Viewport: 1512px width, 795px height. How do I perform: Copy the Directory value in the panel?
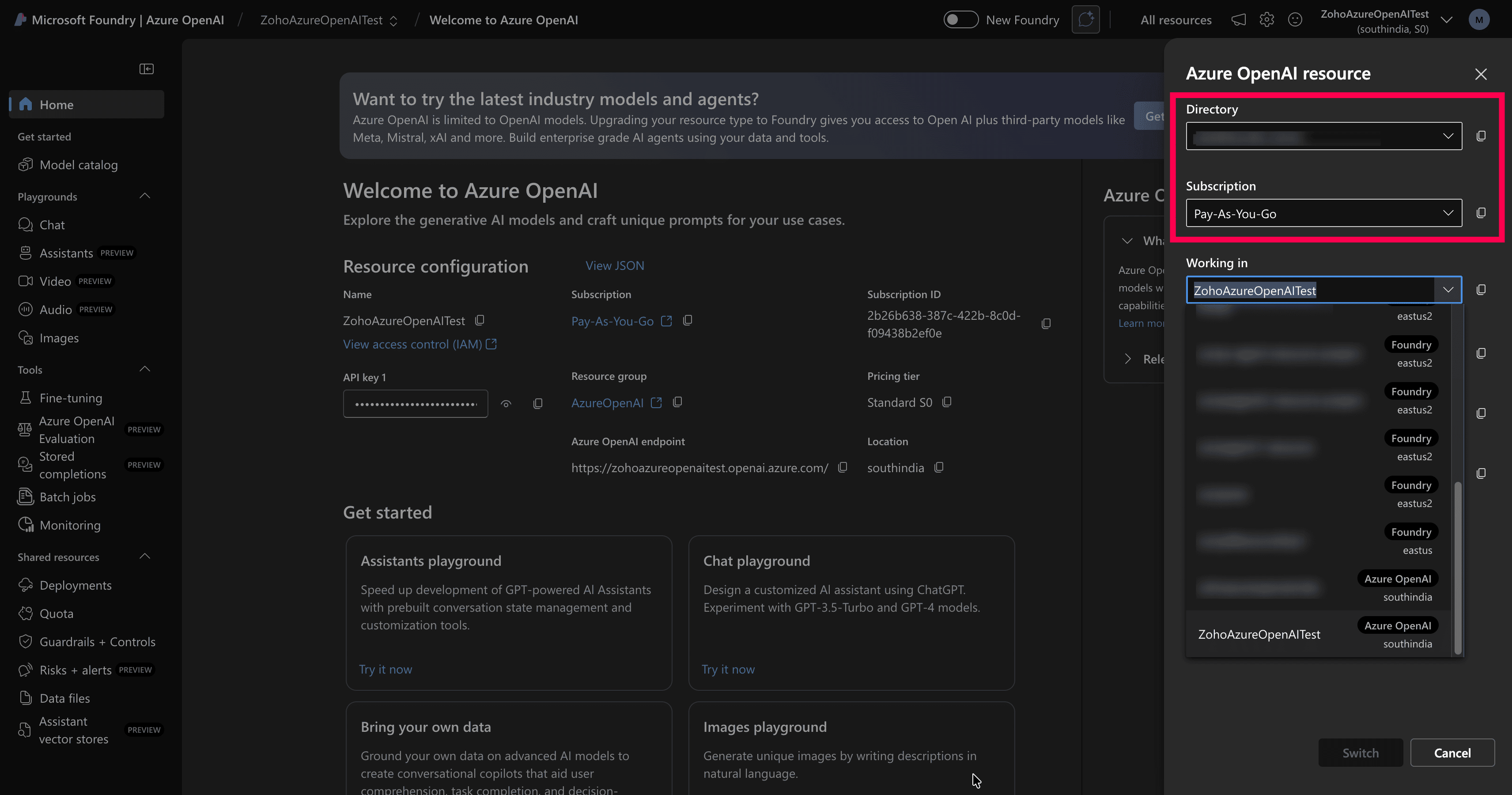pyautogui.click(x=1481, y=136)
